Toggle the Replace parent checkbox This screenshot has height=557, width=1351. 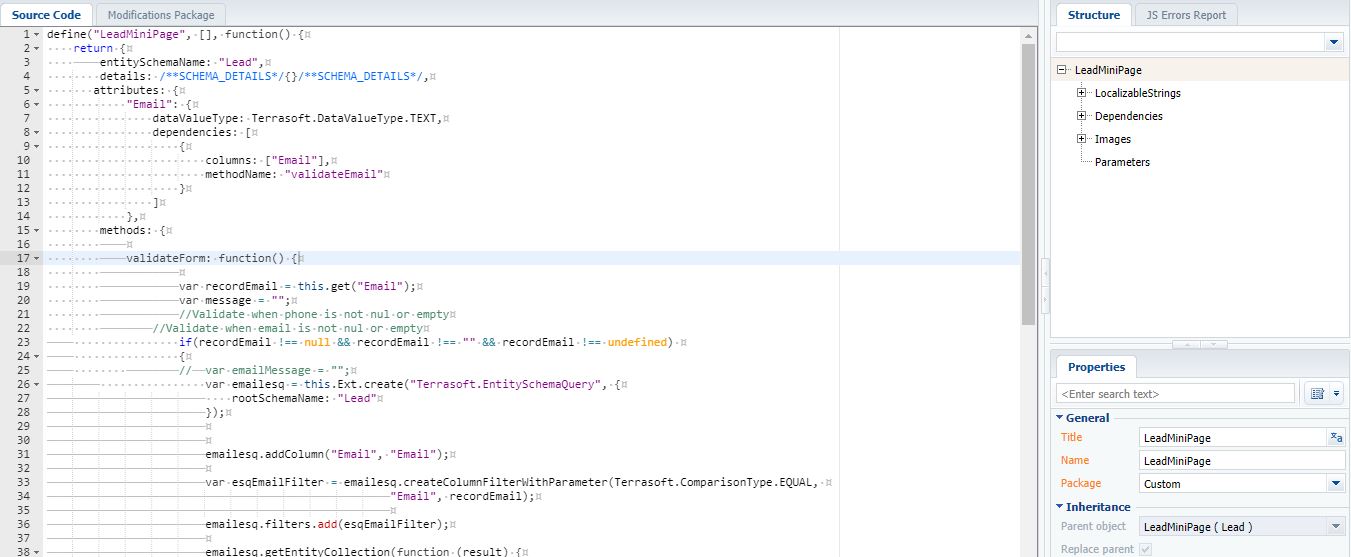click(x=1146, y=549)
